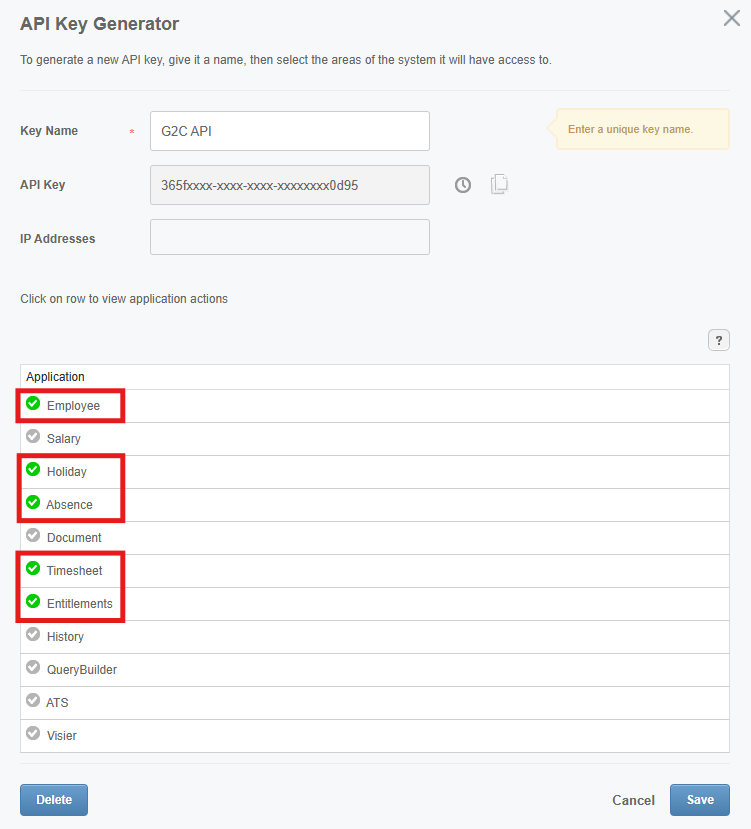Viewport: 751px width, 829px height.
Task: Expand the Visier application row
Action: point(374,736)
